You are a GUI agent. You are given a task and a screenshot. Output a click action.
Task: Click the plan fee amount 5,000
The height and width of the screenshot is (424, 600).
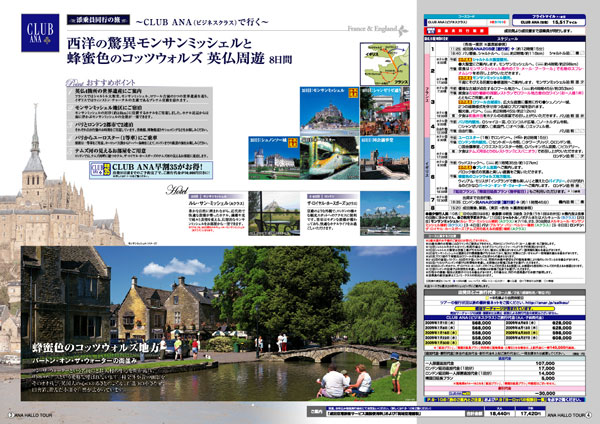tap(548, 378)
